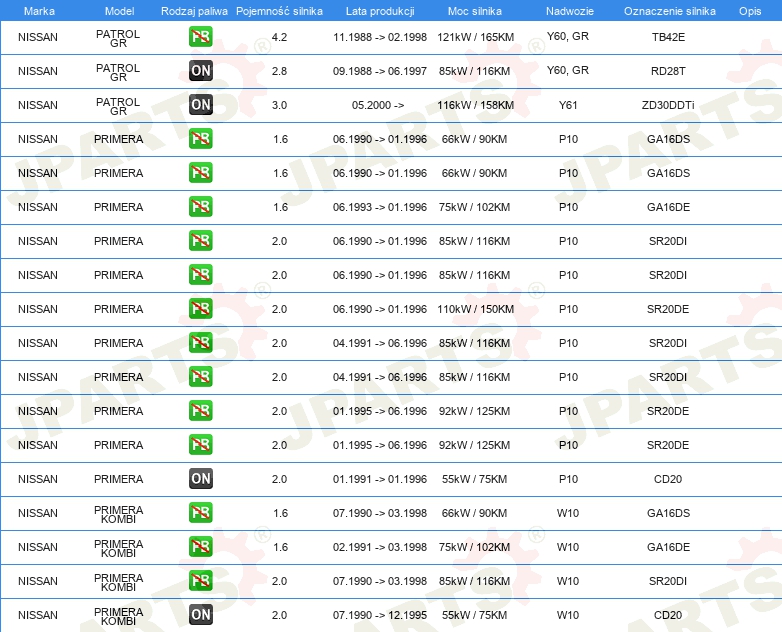Click the 01.1991 -> 01.1996 production years

click(380, 479)
